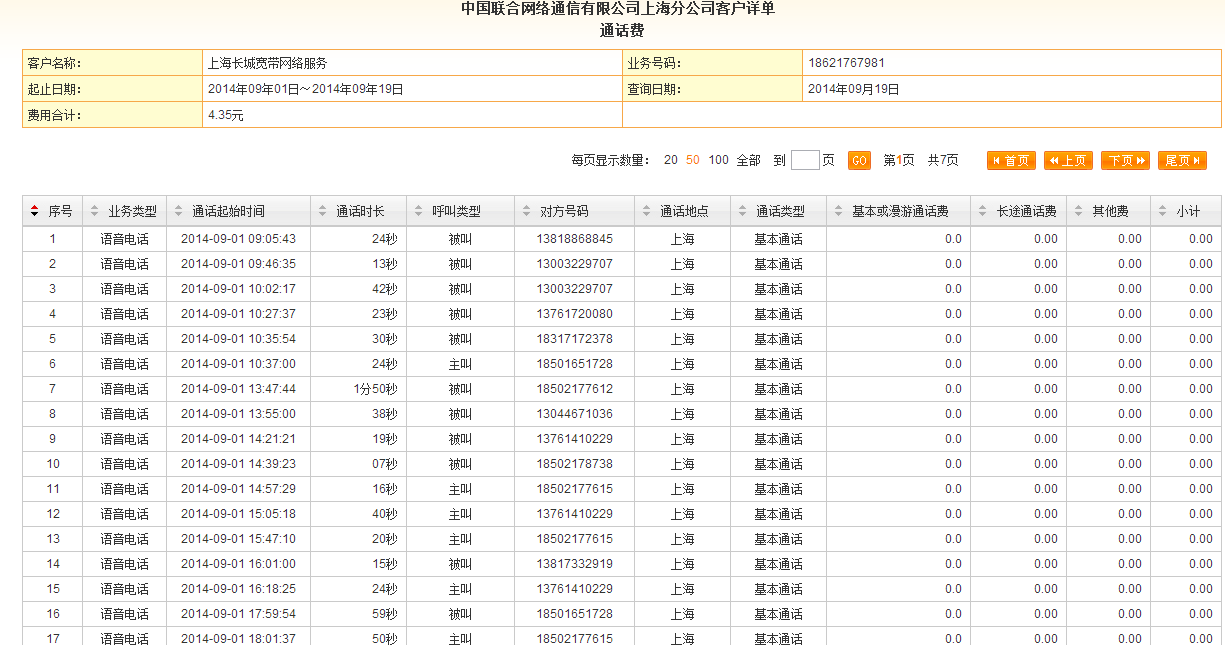
Task: Select 20 records per page
Action: point(671,160)
